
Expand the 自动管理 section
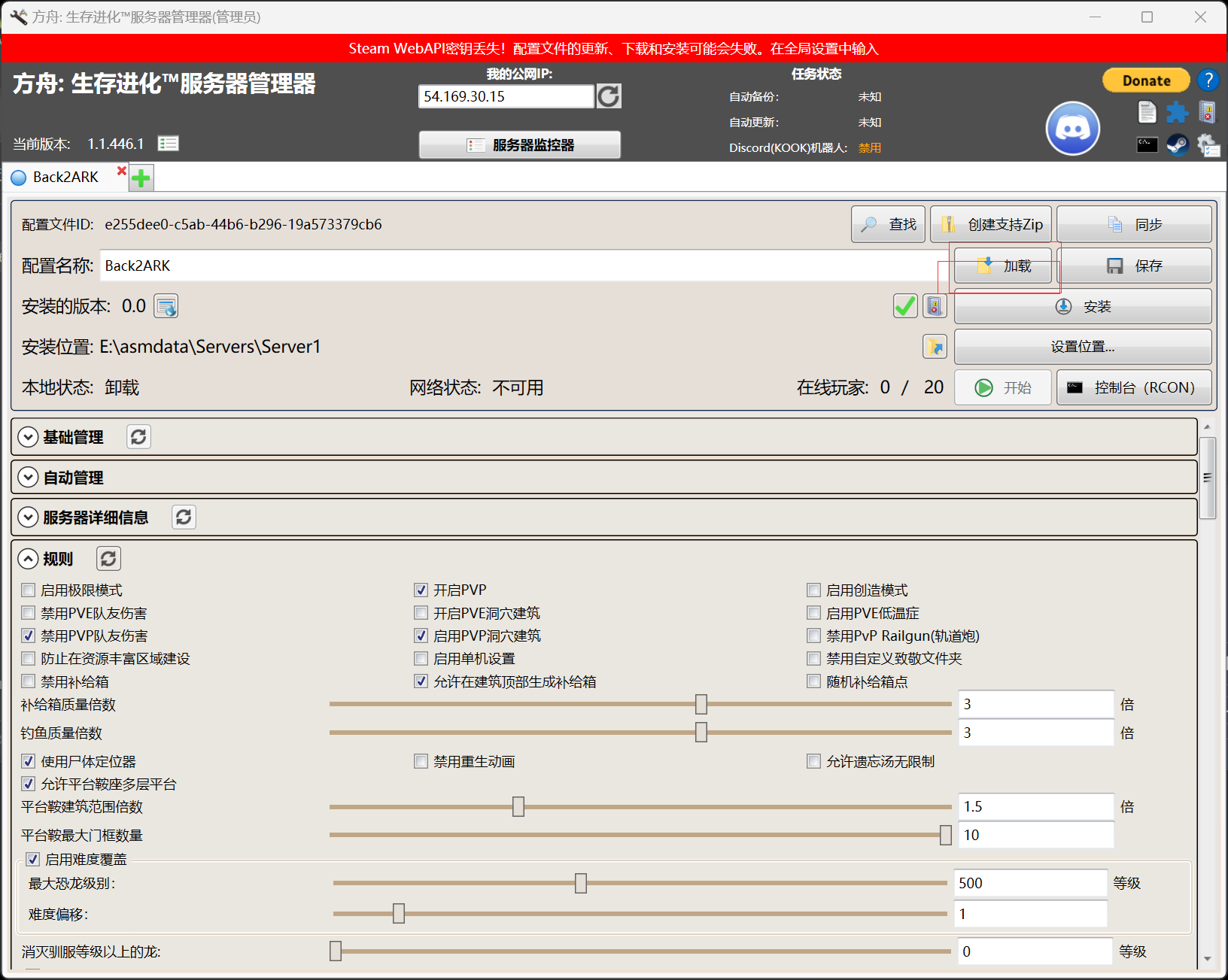pyautogui.click(x=28, y=478)
